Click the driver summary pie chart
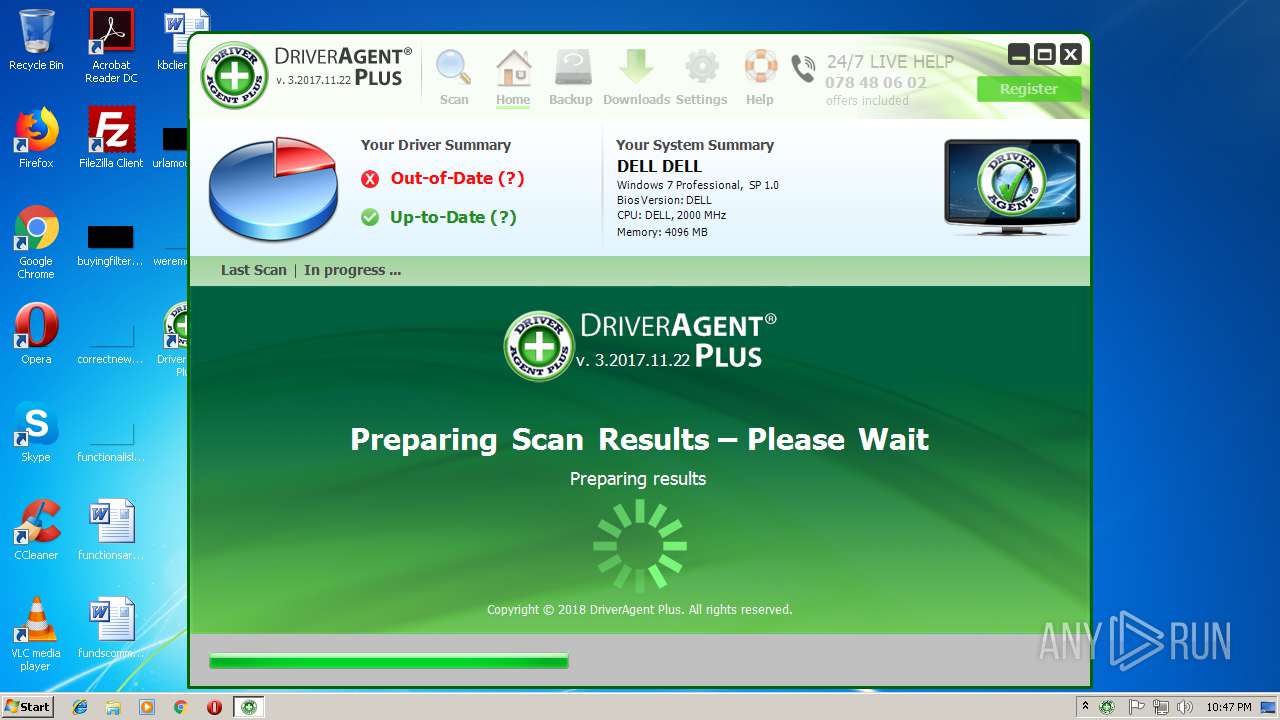The height and width of the screenshot is (720, 1280). tap(273, 188)
